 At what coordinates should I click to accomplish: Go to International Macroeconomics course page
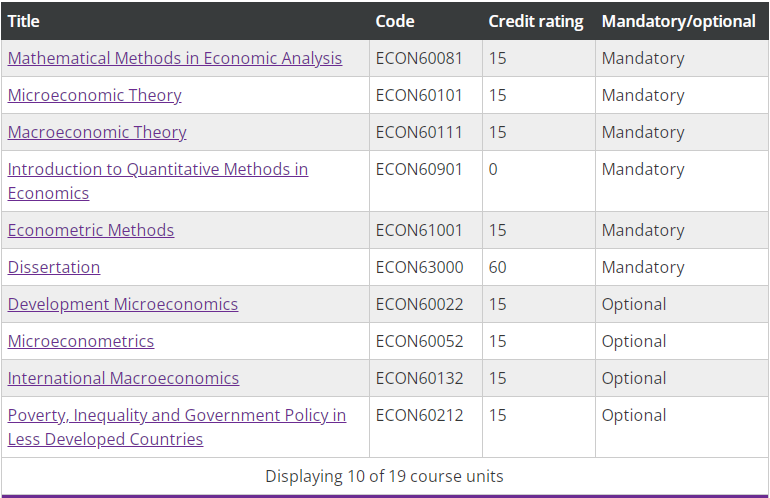(124, 378)
